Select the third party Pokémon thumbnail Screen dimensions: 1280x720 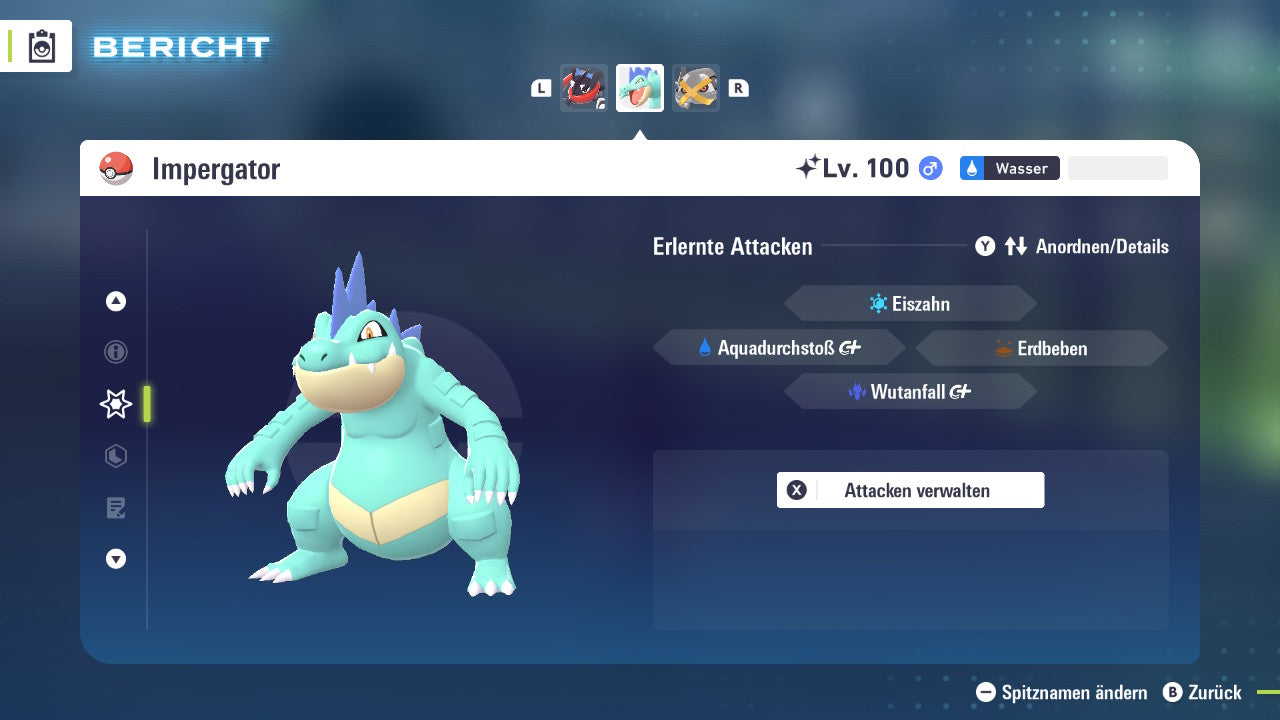[x=695, y=88]
